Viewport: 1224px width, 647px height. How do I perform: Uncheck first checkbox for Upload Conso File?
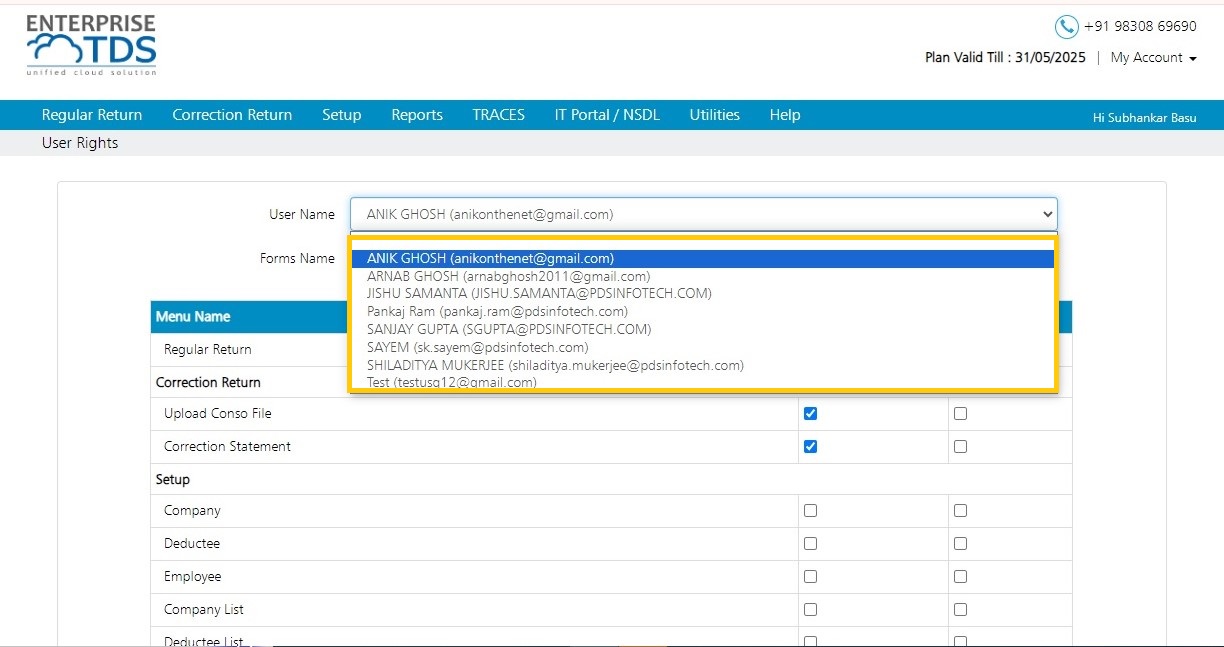click(810, 414)
